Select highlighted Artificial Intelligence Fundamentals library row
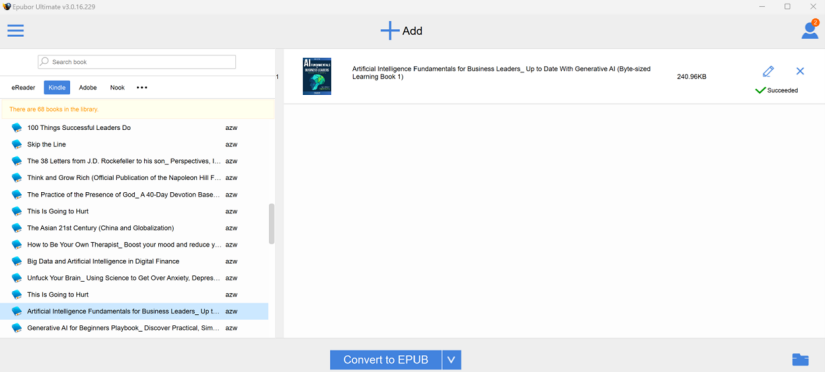The image size is (825, 372). (x=134, y=311)
